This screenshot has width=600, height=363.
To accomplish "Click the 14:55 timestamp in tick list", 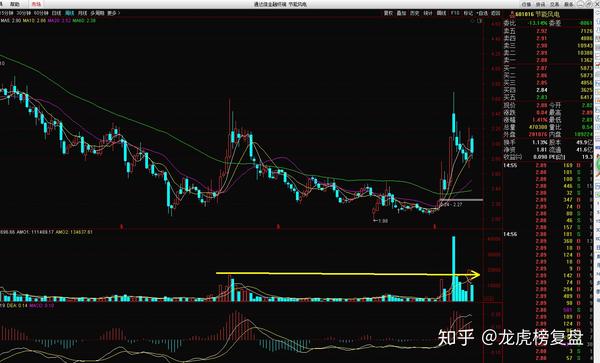I will pyautogui.click(x=510, y=166).
